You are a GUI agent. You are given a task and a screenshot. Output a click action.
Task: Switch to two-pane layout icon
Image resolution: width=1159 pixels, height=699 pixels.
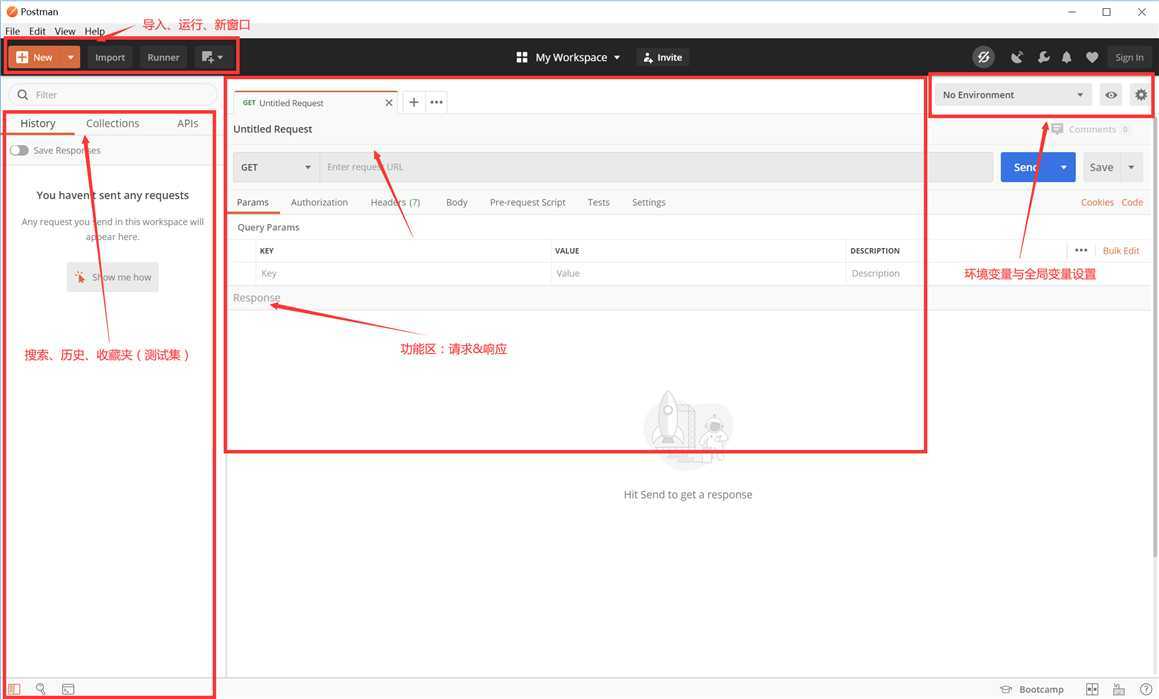[x=1092, y=689]
